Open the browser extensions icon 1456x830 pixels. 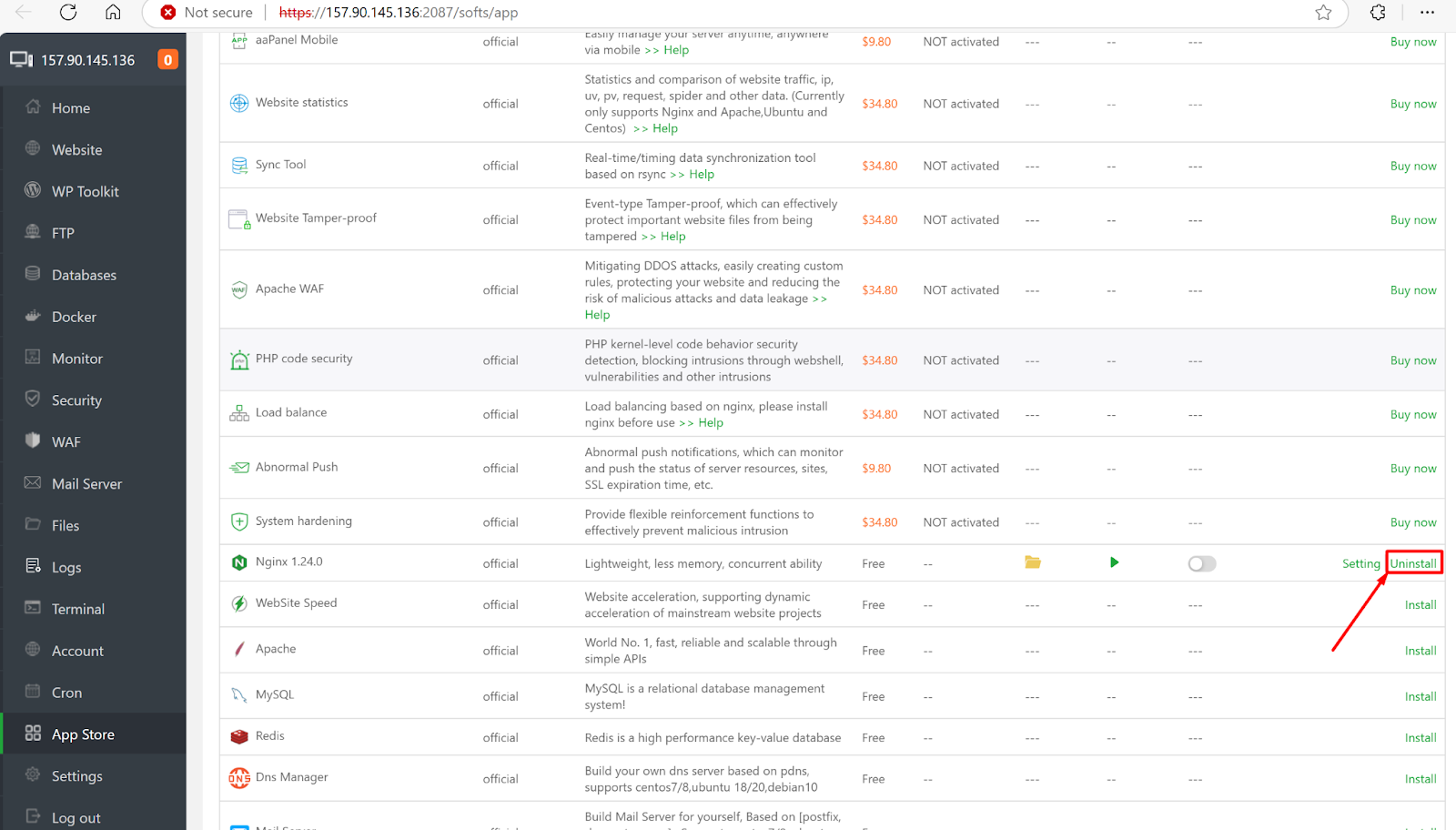point(1378,13)
